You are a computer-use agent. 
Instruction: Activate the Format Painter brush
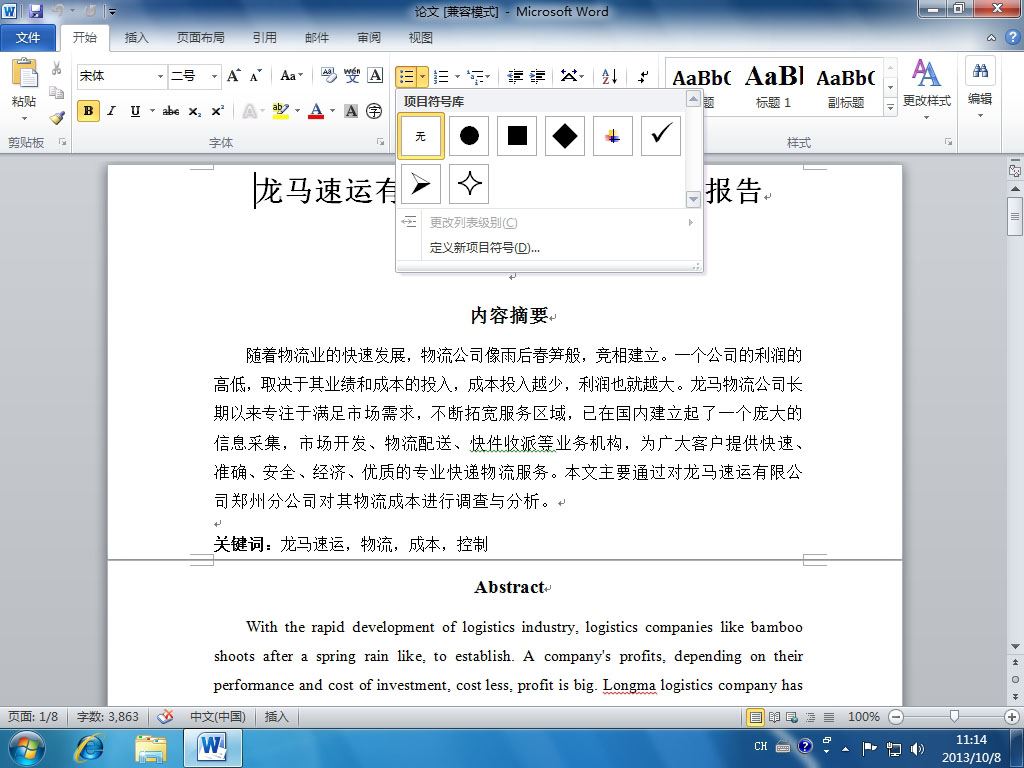(x=56, y=118)
